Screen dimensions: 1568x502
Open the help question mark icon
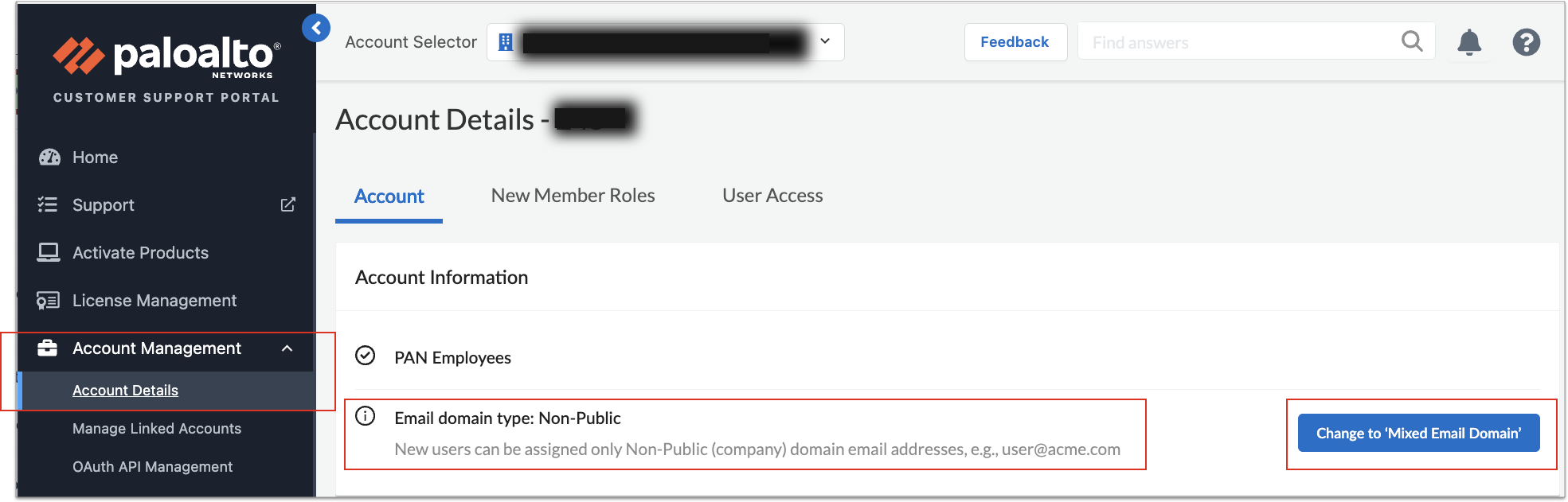1526,42
